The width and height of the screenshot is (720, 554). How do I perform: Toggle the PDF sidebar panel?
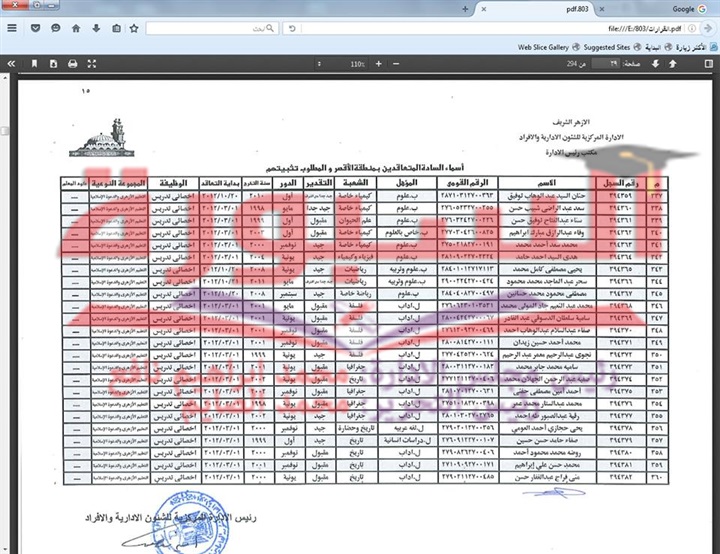706,63
